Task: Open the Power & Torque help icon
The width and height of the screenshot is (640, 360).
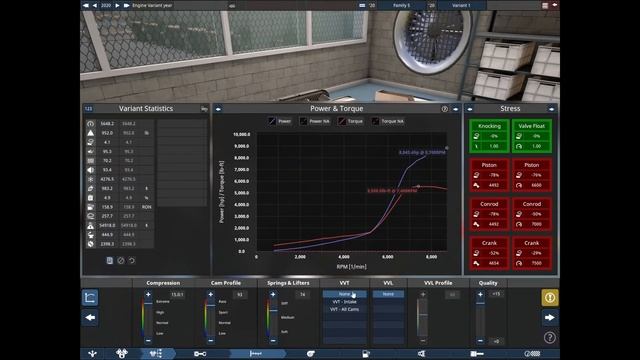Action: (444, 109)
